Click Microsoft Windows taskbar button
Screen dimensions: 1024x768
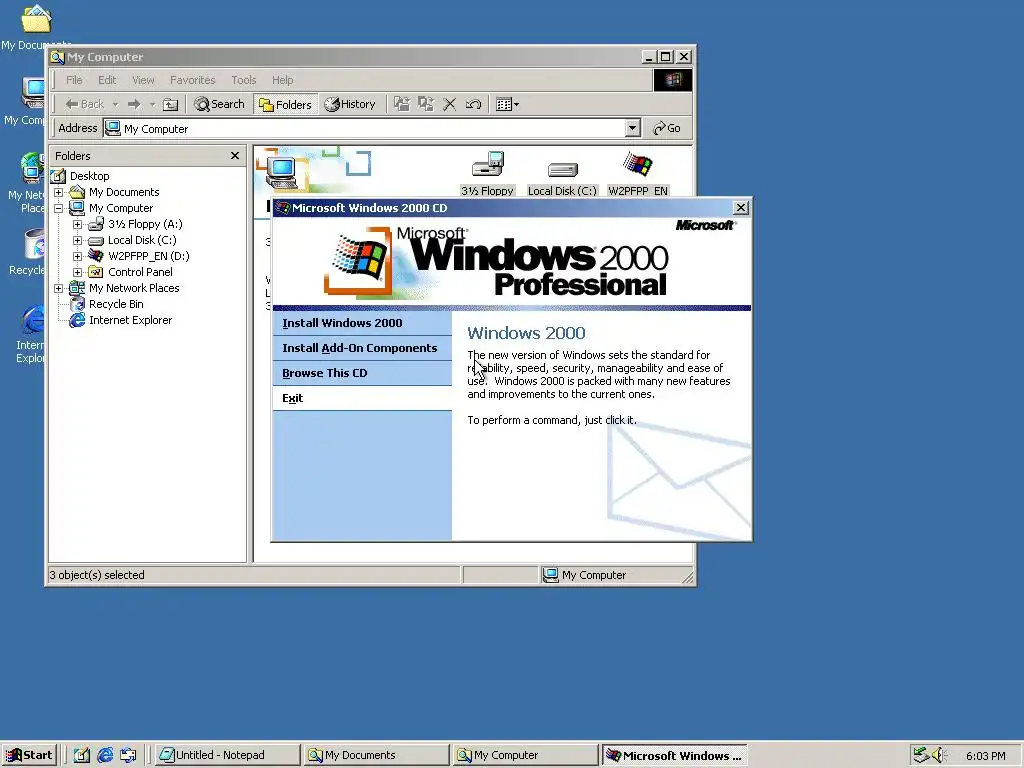674,756
